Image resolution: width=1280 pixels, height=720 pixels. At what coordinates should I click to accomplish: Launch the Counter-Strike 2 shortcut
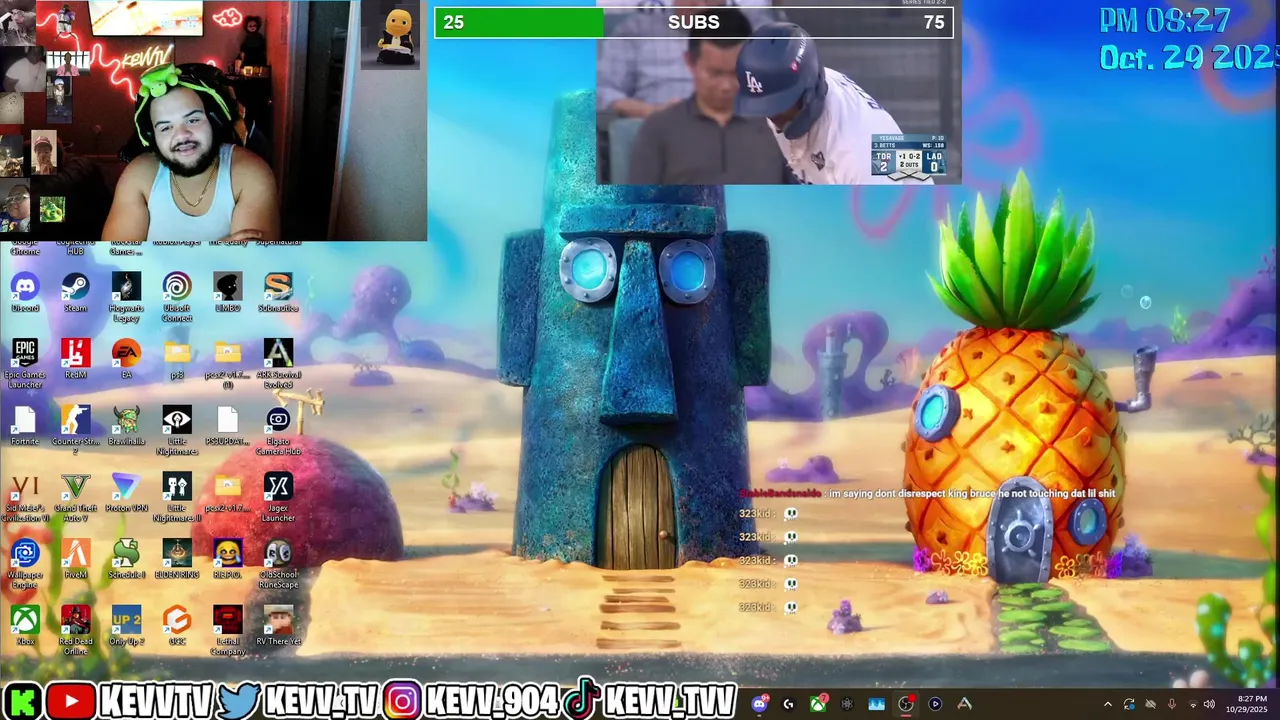[x=76, y=431]
